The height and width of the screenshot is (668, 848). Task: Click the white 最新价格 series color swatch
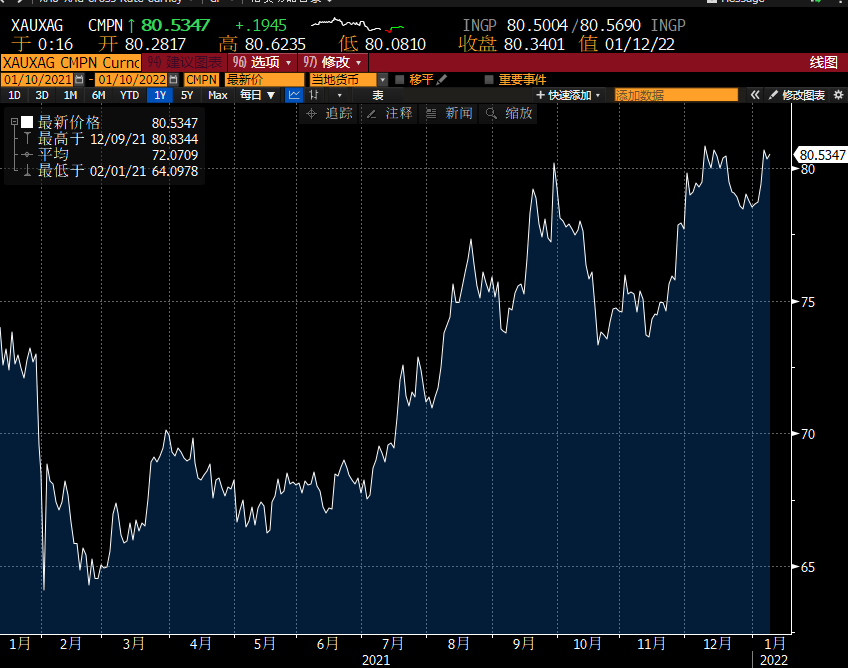tap(28, 122)
